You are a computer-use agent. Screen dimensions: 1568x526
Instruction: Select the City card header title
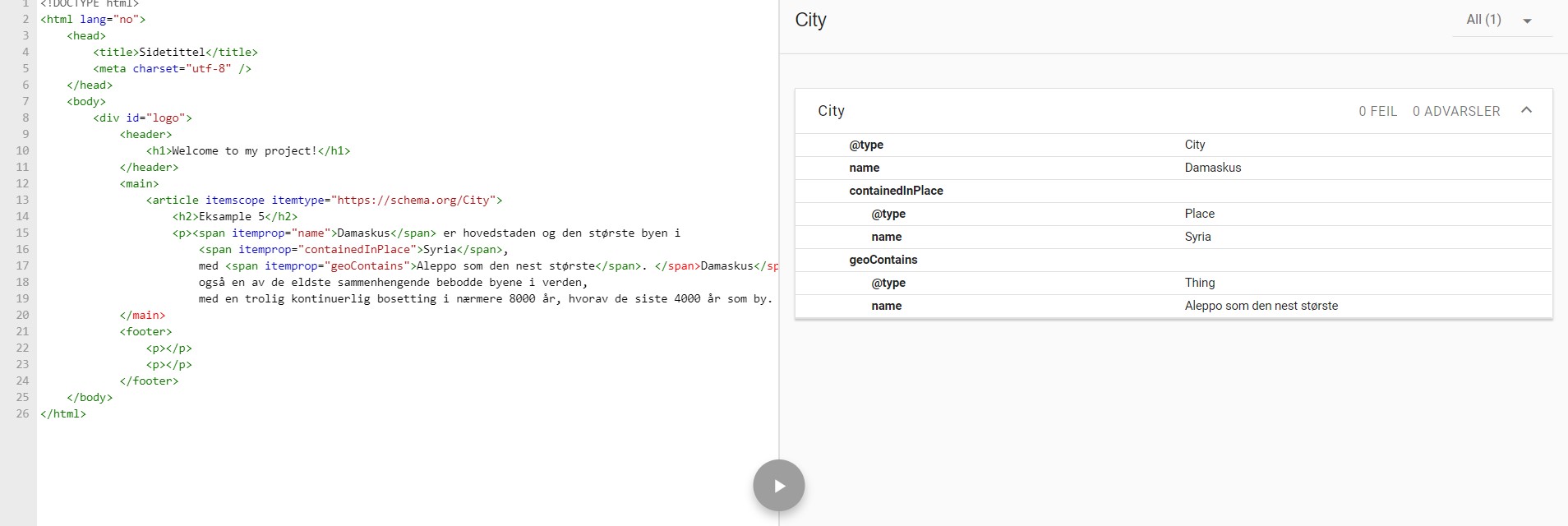pyautogui.click(x=831, y=111)
